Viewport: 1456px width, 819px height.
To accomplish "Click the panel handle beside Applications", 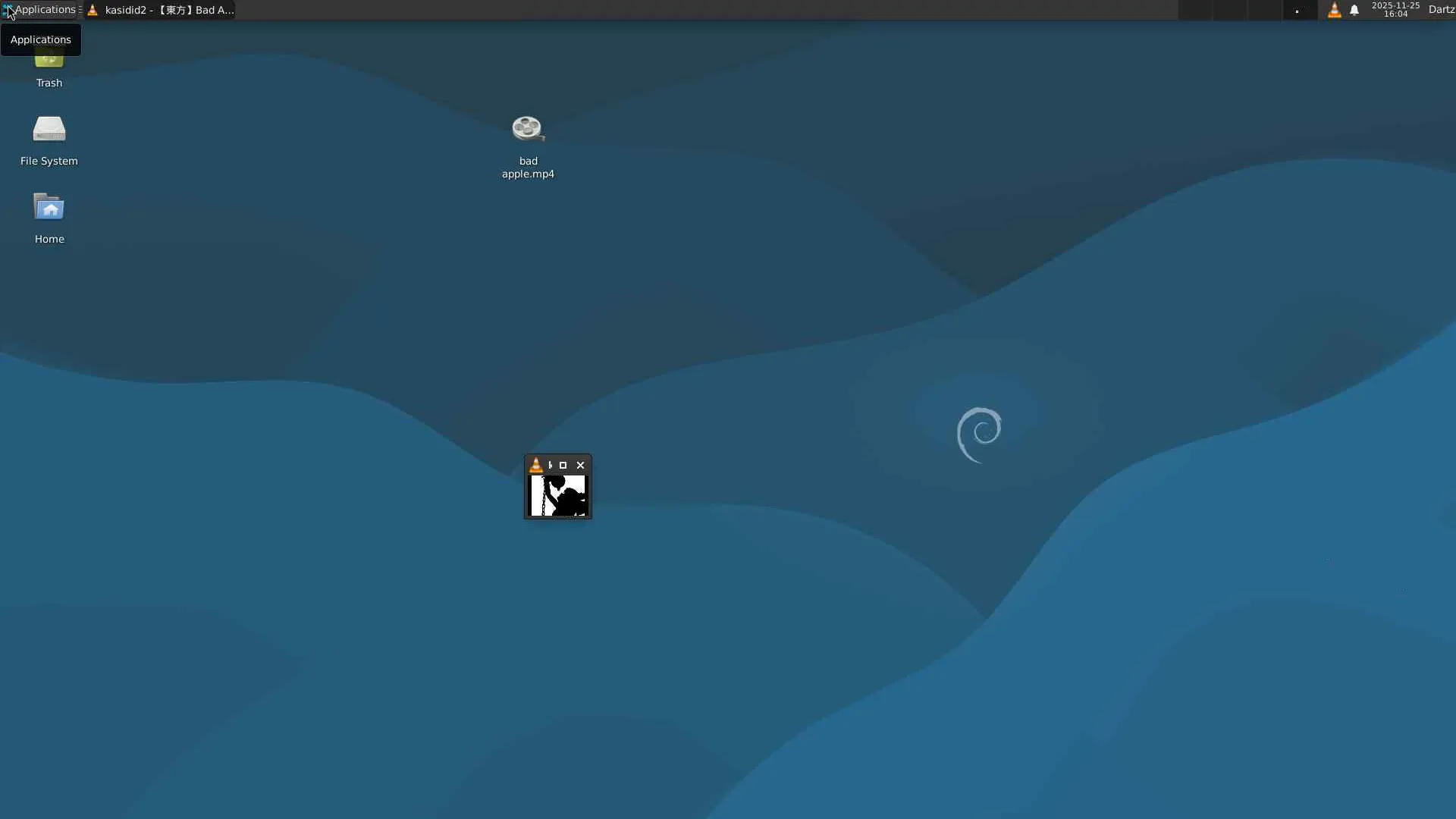I will tap(80, 10).
